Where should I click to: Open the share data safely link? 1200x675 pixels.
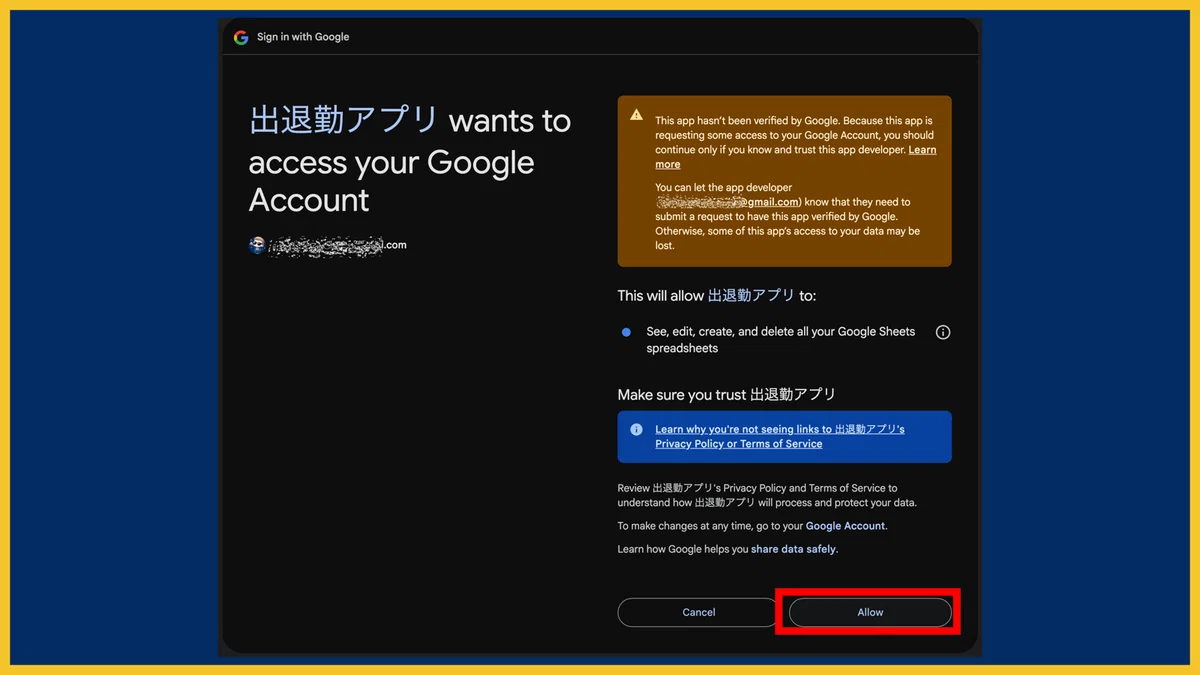pyautogui.click(x=794, y=549)
